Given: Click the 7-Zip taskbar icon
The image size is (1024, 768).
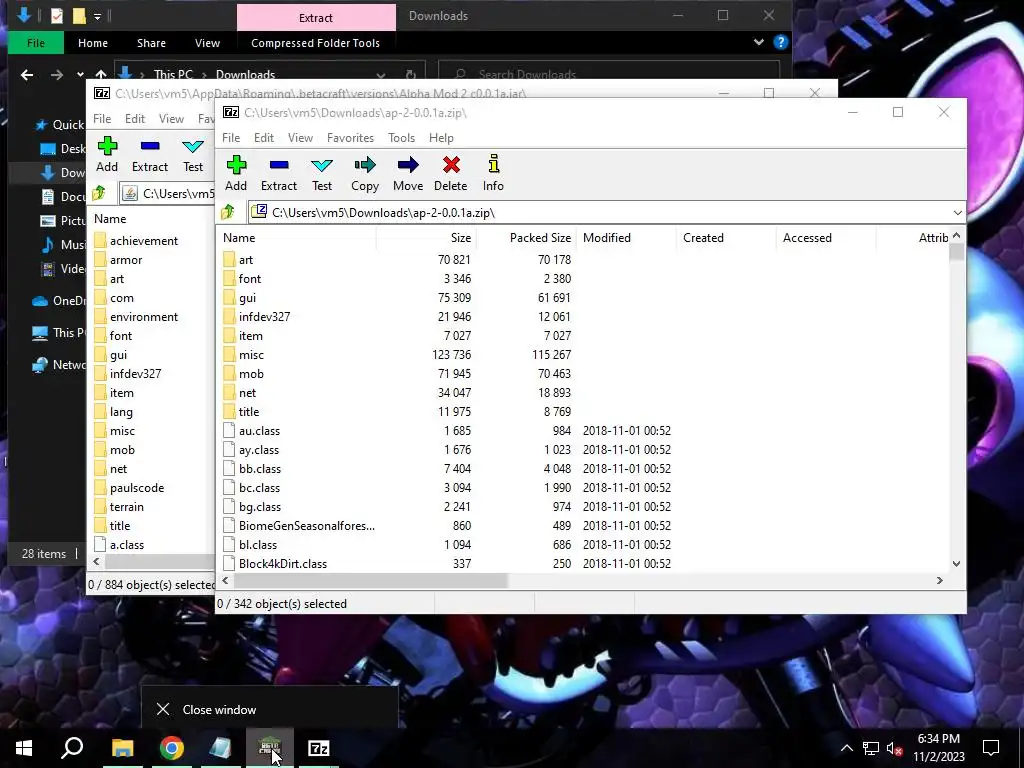Looking at the screenshot, I should (x=319, y=748).
